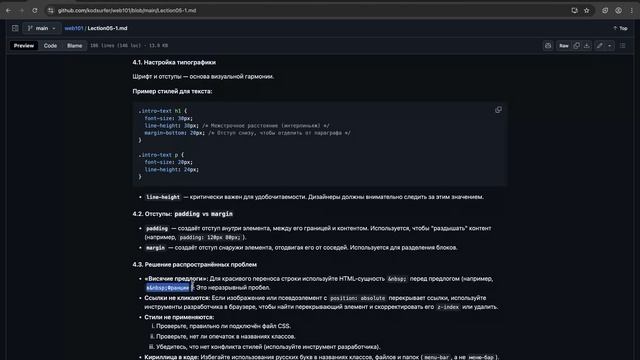
Task: Click the line-height inline code
Action: pyautogui.click(x=163, y=197)
